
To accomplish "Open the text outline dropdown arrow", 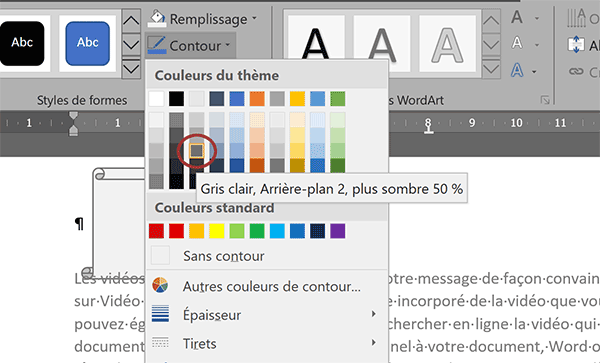I will pyautogui.click(x=537, y=45).
